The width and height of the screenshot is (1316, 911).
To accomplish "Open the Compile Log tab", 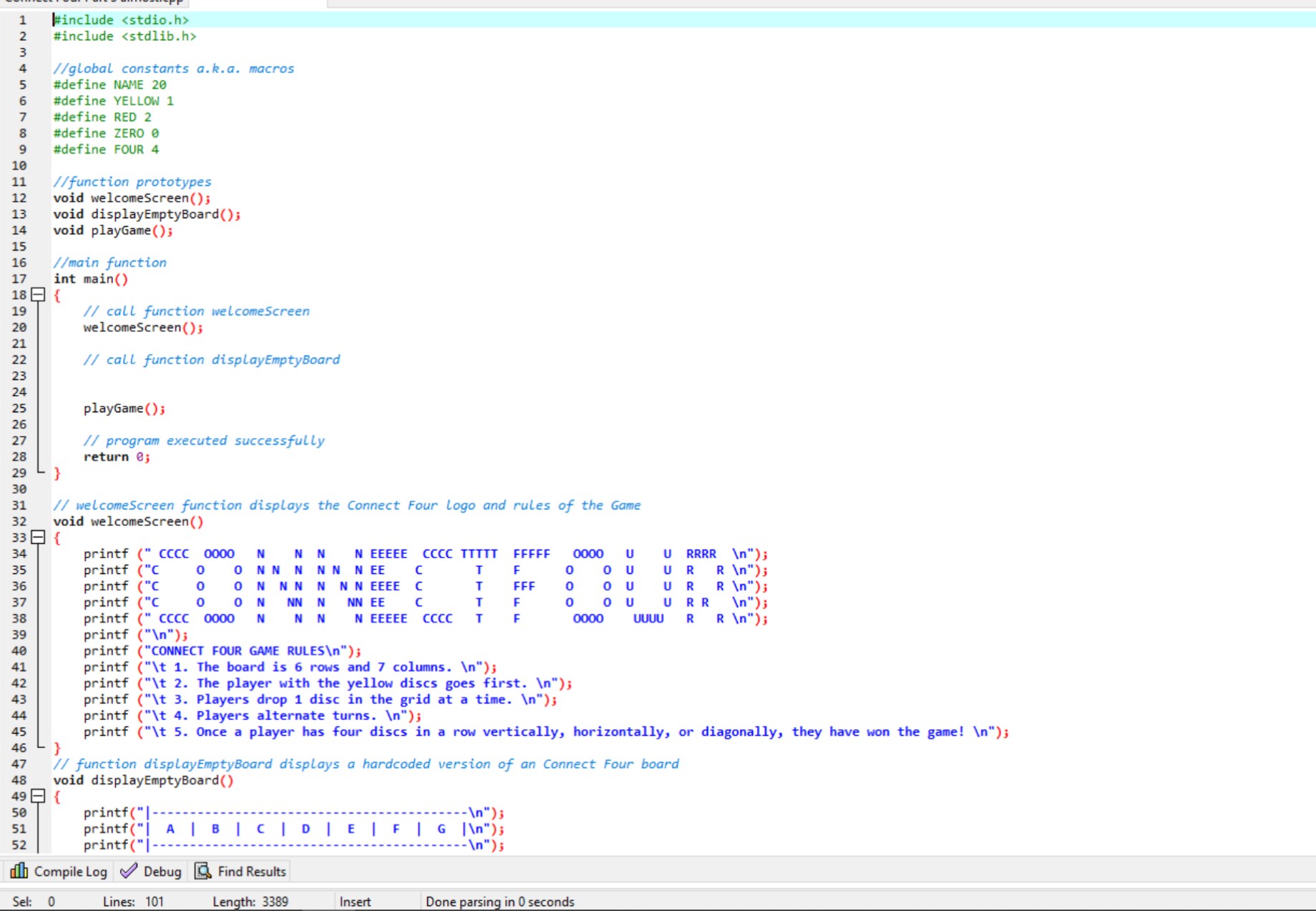I will (x=59, y=871).
